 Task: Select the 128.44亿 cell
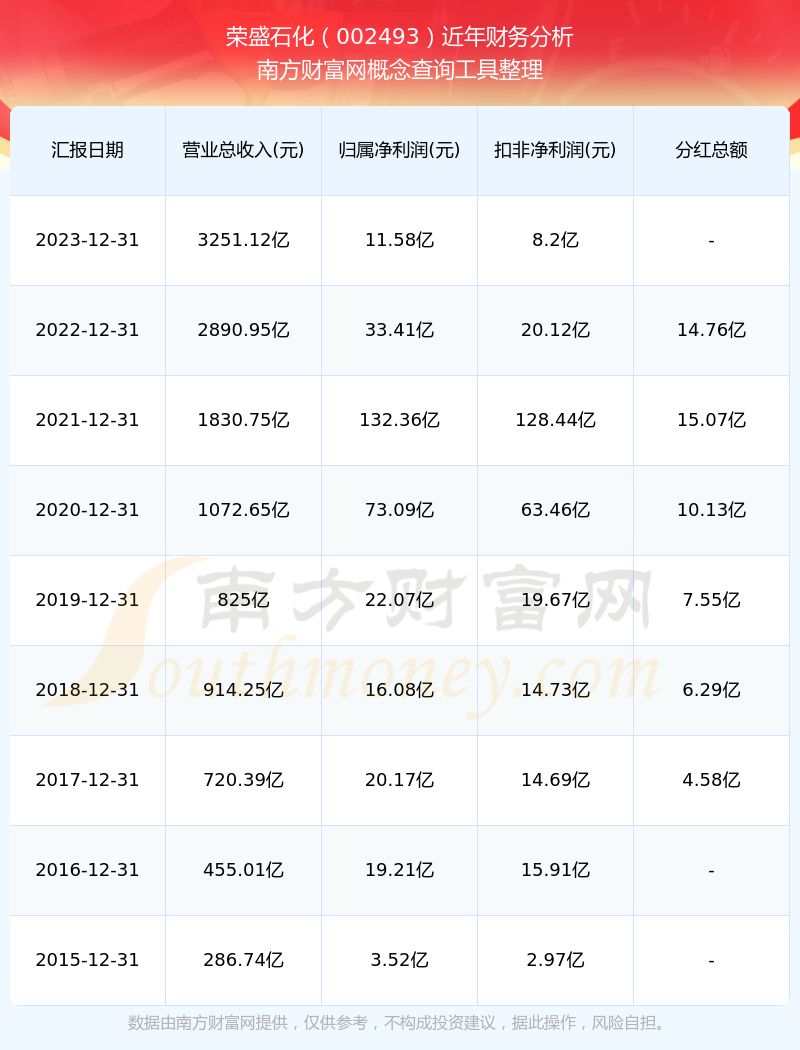[x=556, y=420]
